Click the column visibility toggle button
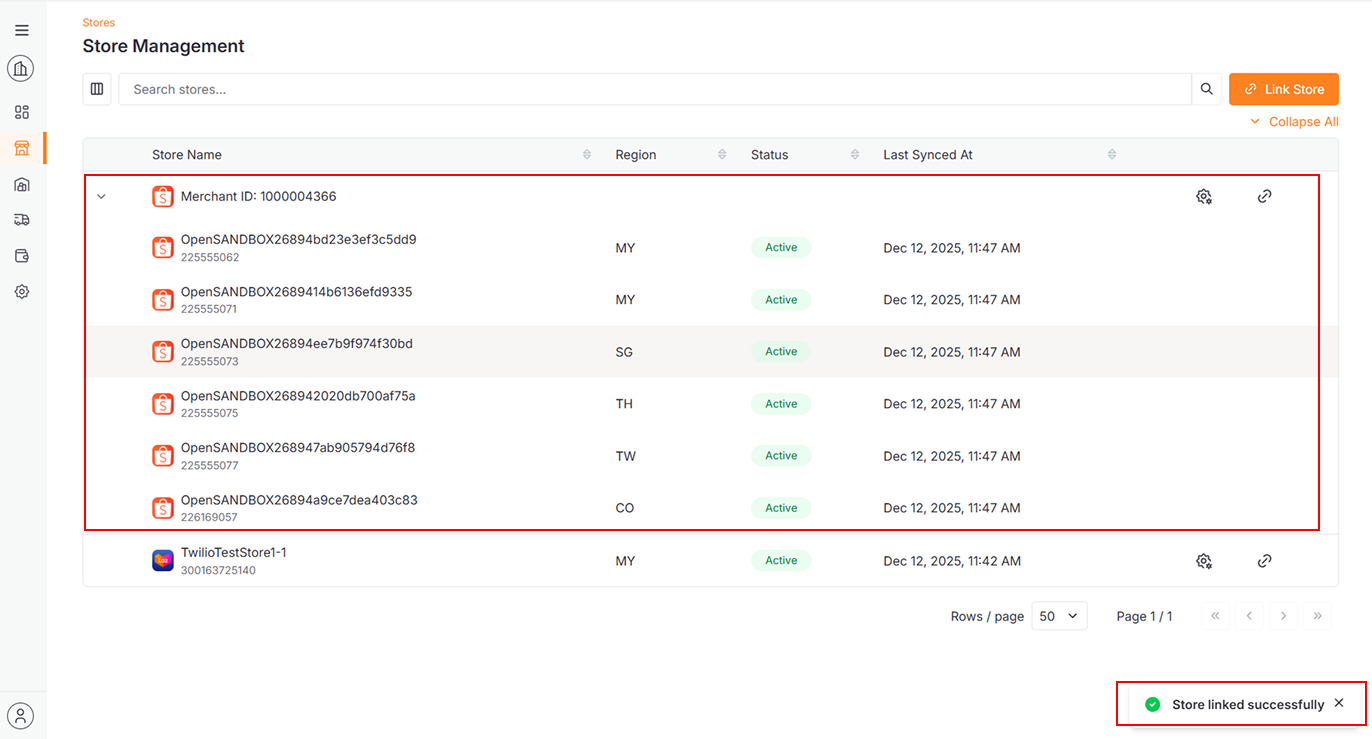 97,89
